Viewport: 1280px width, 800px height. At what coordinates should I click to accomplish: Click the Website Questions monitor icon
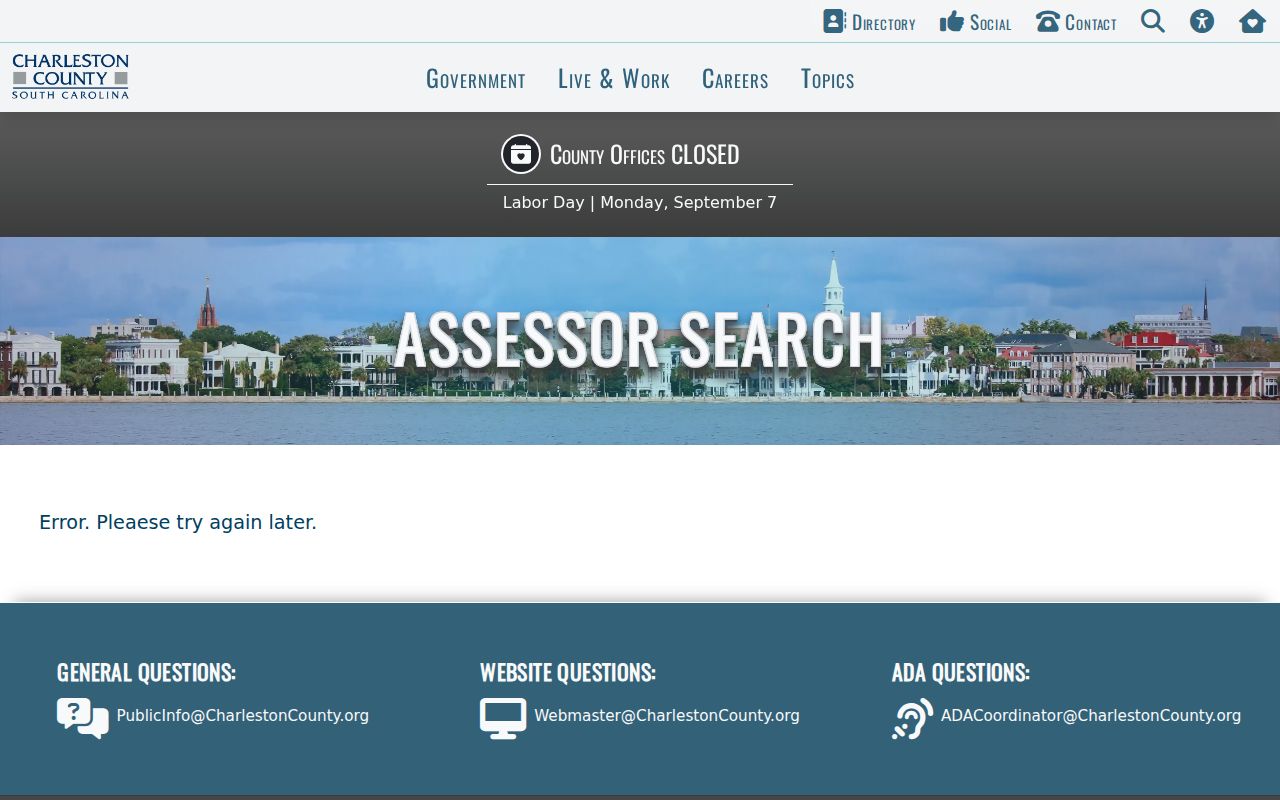pyautogui.click(x=503, y=718)
